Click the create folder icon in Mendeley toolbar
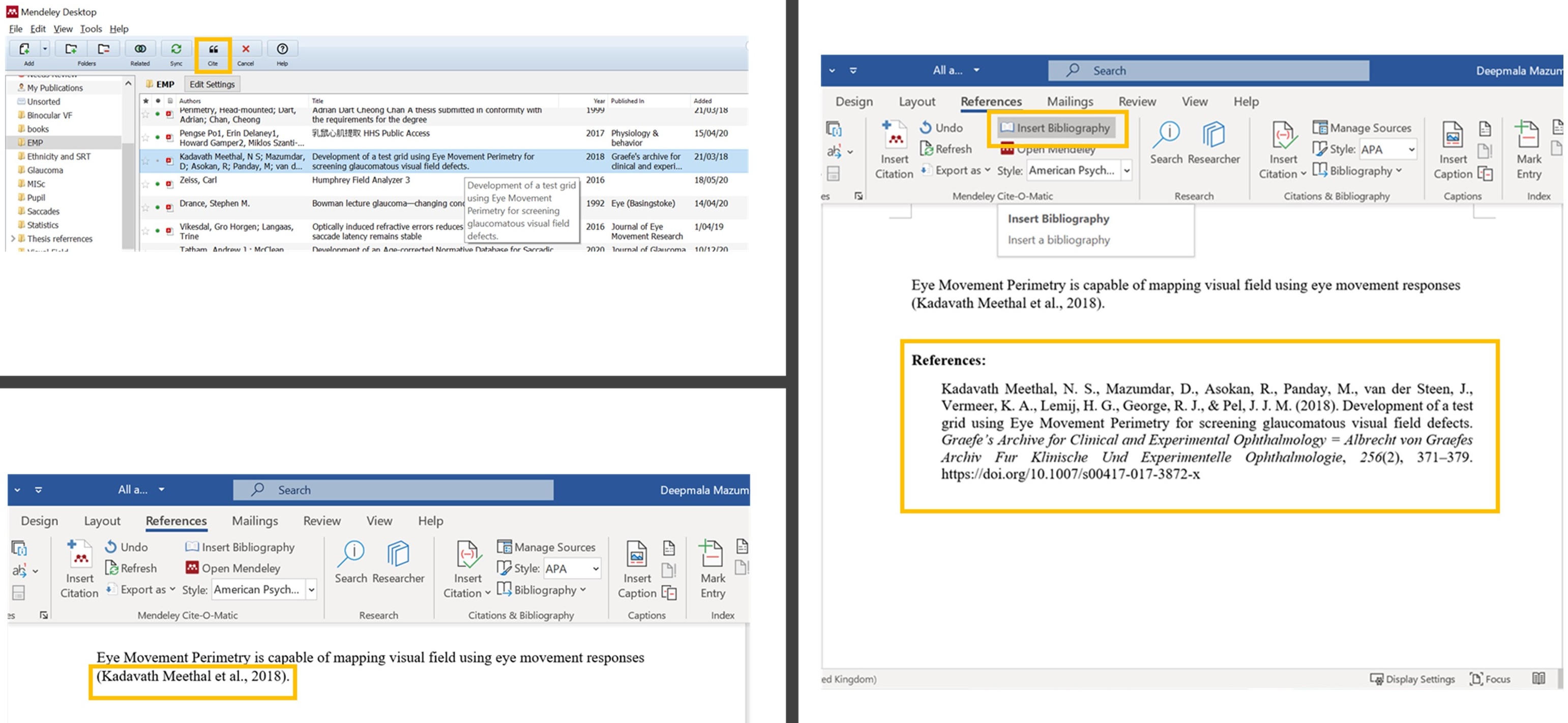 [71, 49]
